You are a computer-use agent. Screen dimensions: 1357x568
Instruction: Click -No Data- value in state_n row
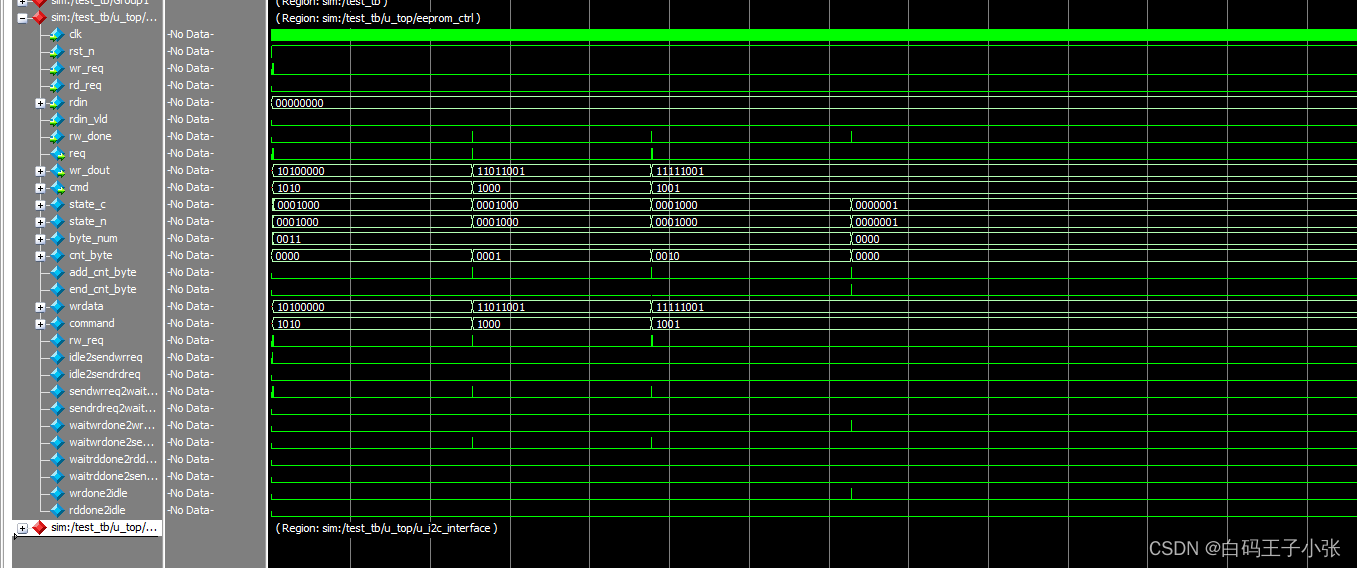point(190,221)
